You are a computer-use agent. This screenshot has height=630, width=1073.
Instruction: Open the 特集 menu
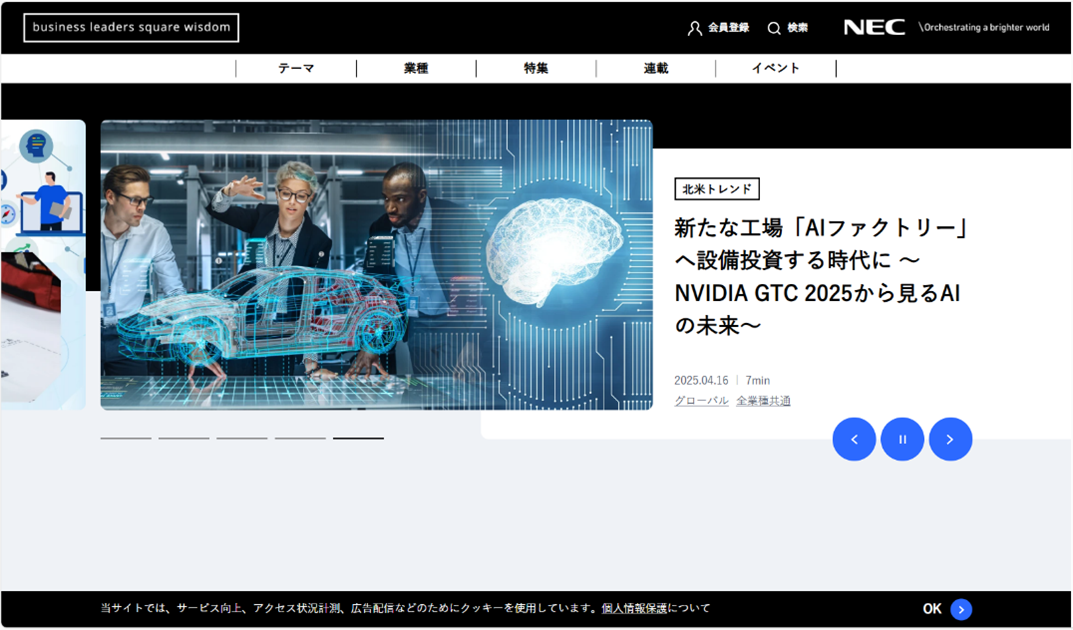(536, 68)
